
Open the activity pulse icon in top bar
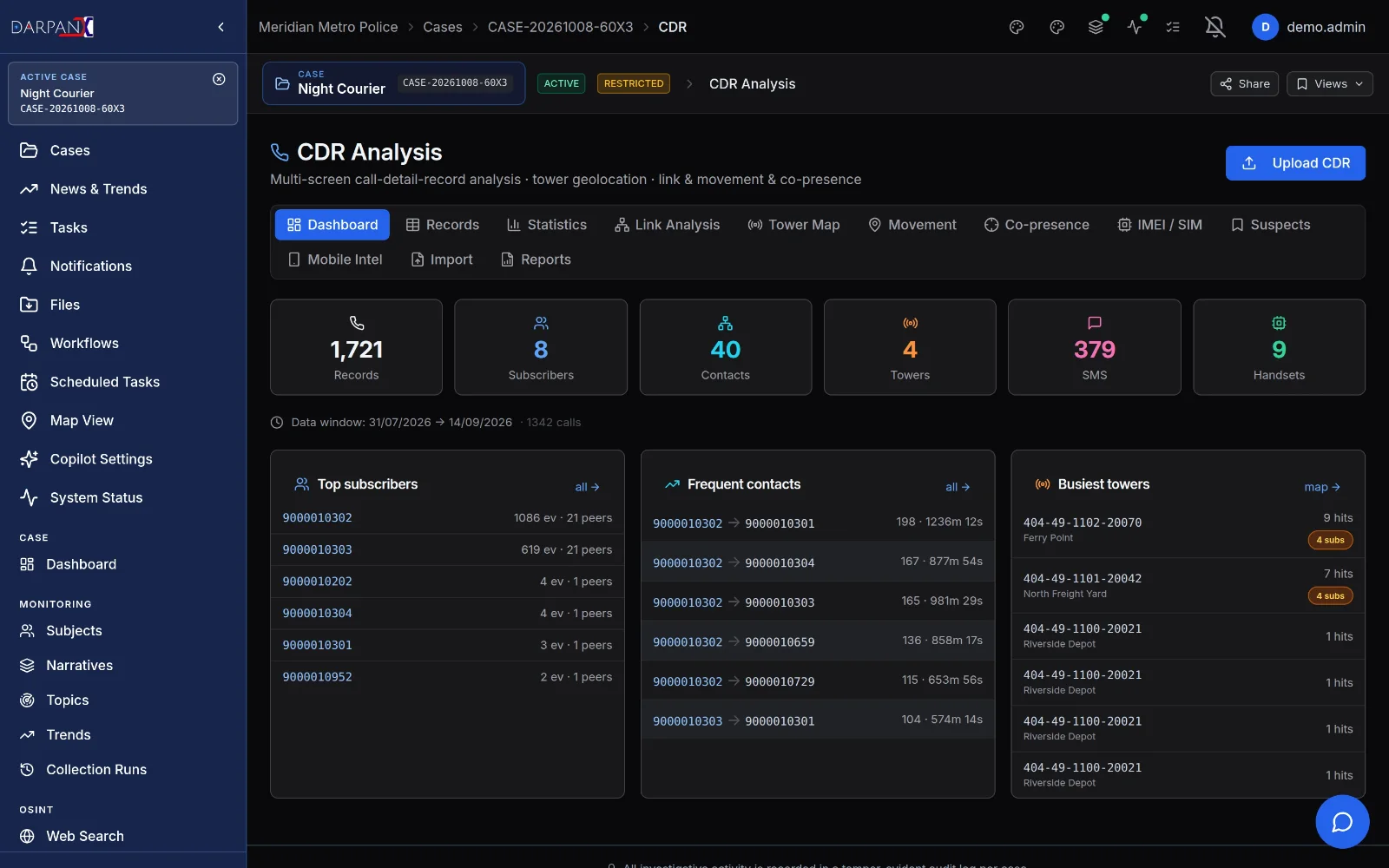tap(1135, 27)
